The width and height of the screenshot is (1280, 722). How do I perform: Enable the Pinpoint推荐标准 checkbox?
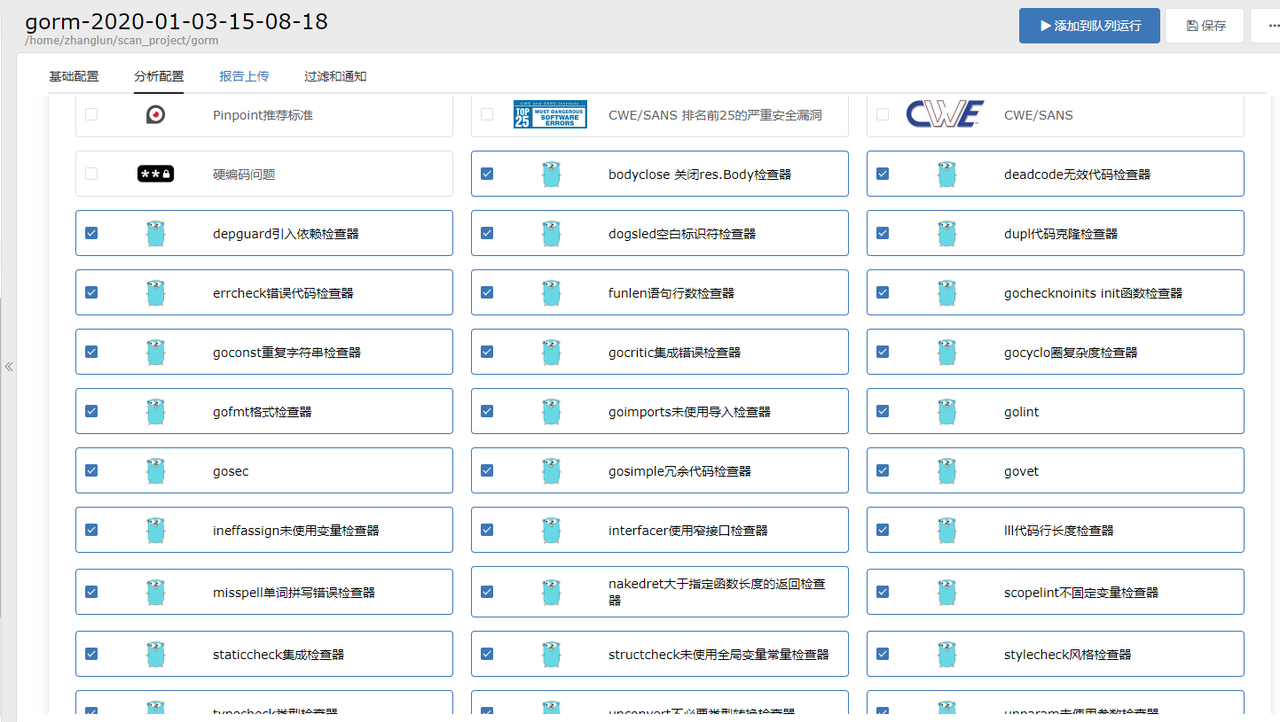click(x=91, y=114)
